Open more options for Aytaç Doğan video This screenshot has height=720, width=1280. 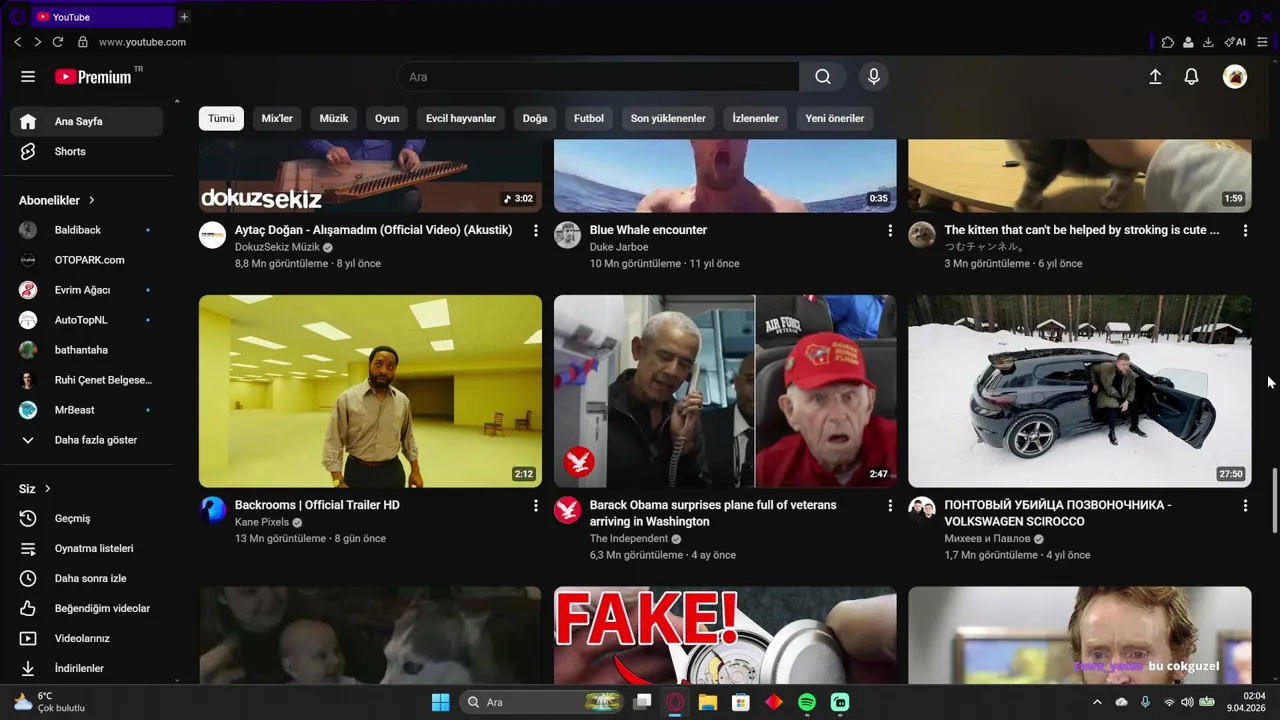coord(535,231)
